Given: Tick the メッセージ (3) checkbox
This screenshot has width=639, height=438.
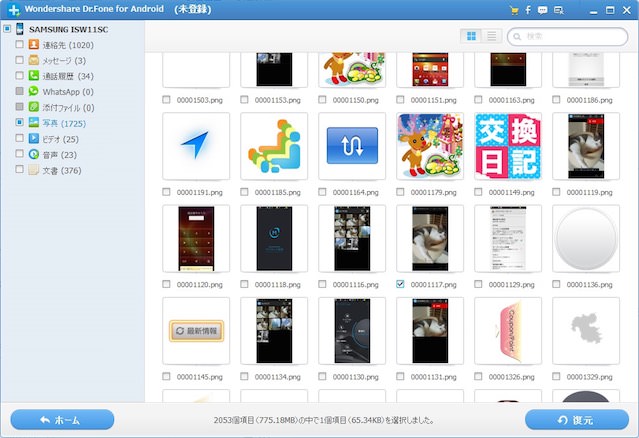Looking at the screenshot, I should point(19,60).
